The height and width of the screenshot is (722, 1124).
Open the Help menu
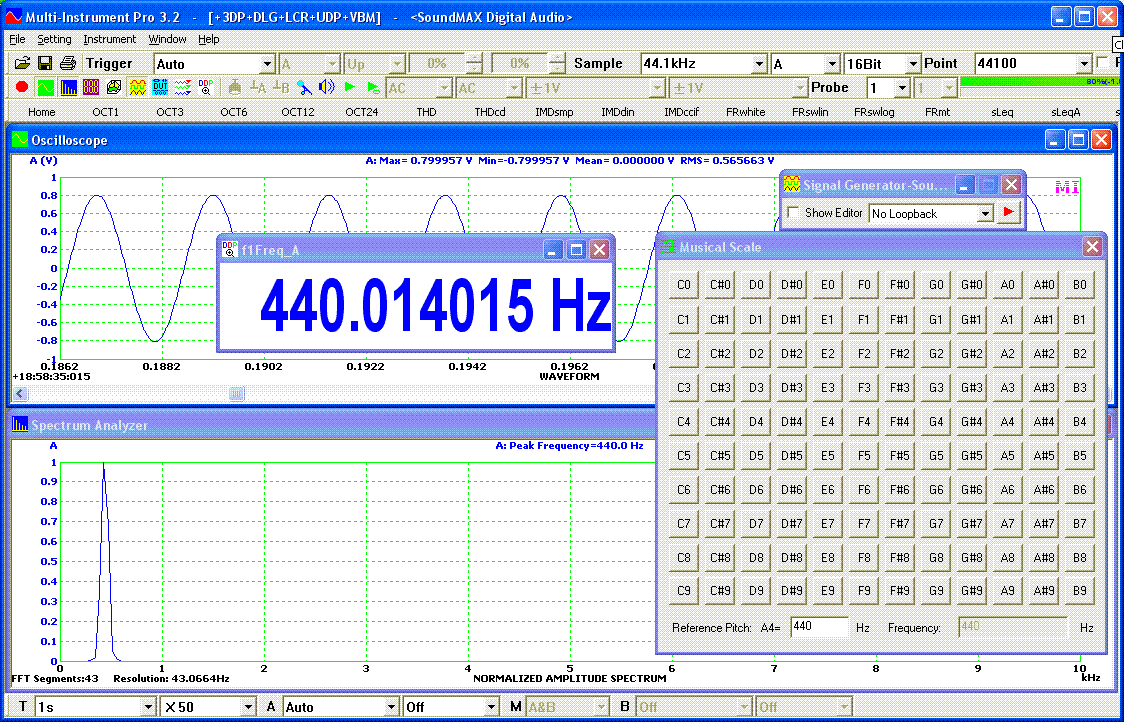click(209, 39)
